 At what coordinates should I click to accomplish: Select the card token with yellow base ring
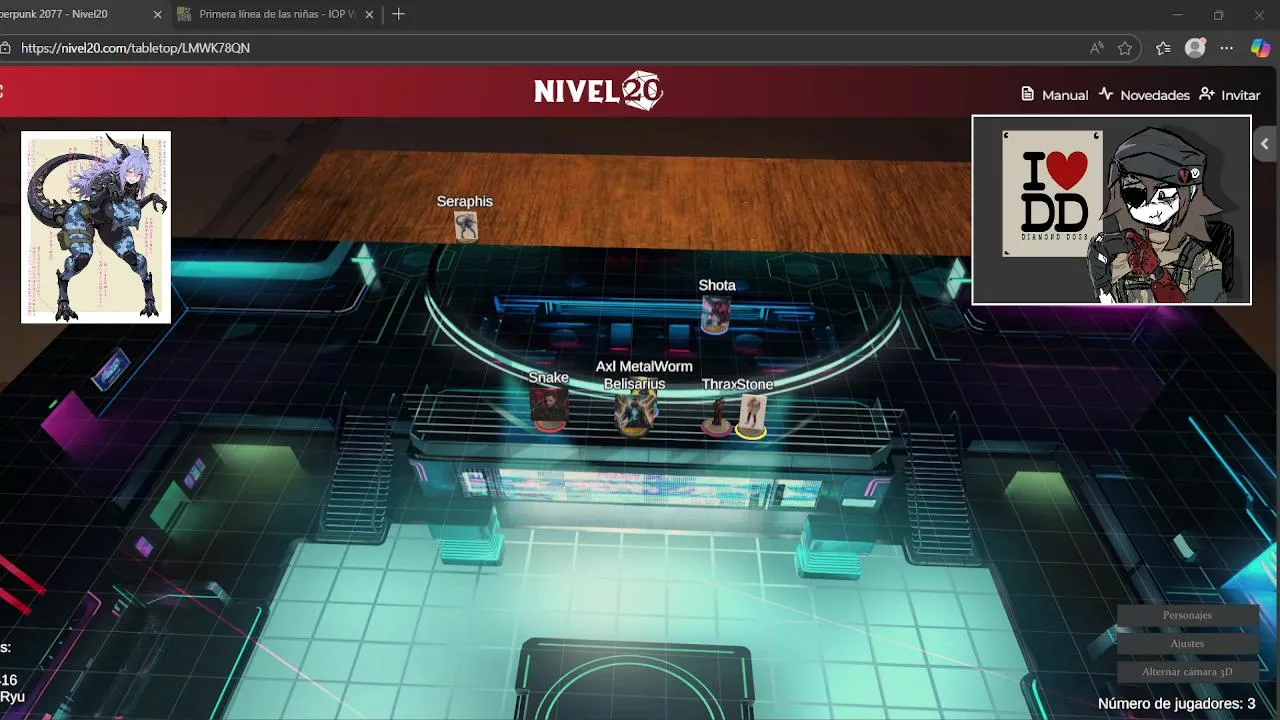point(752,416)
